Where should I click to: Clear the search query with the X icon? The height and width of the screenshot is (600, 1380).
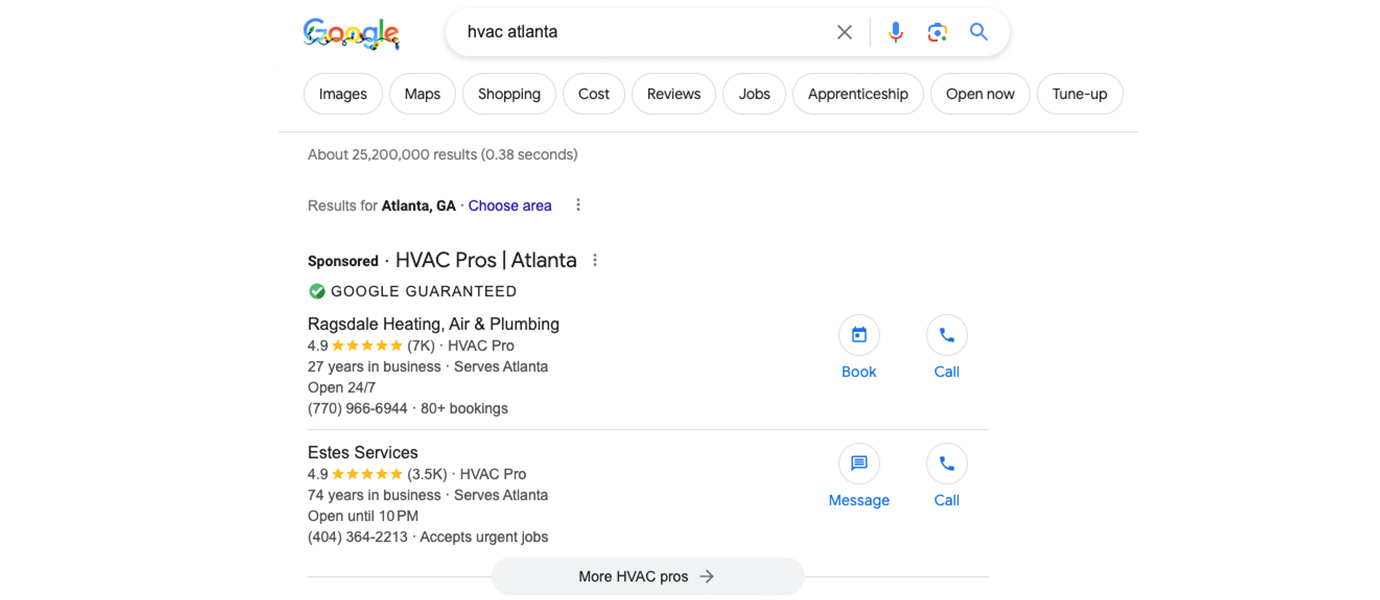844,31
